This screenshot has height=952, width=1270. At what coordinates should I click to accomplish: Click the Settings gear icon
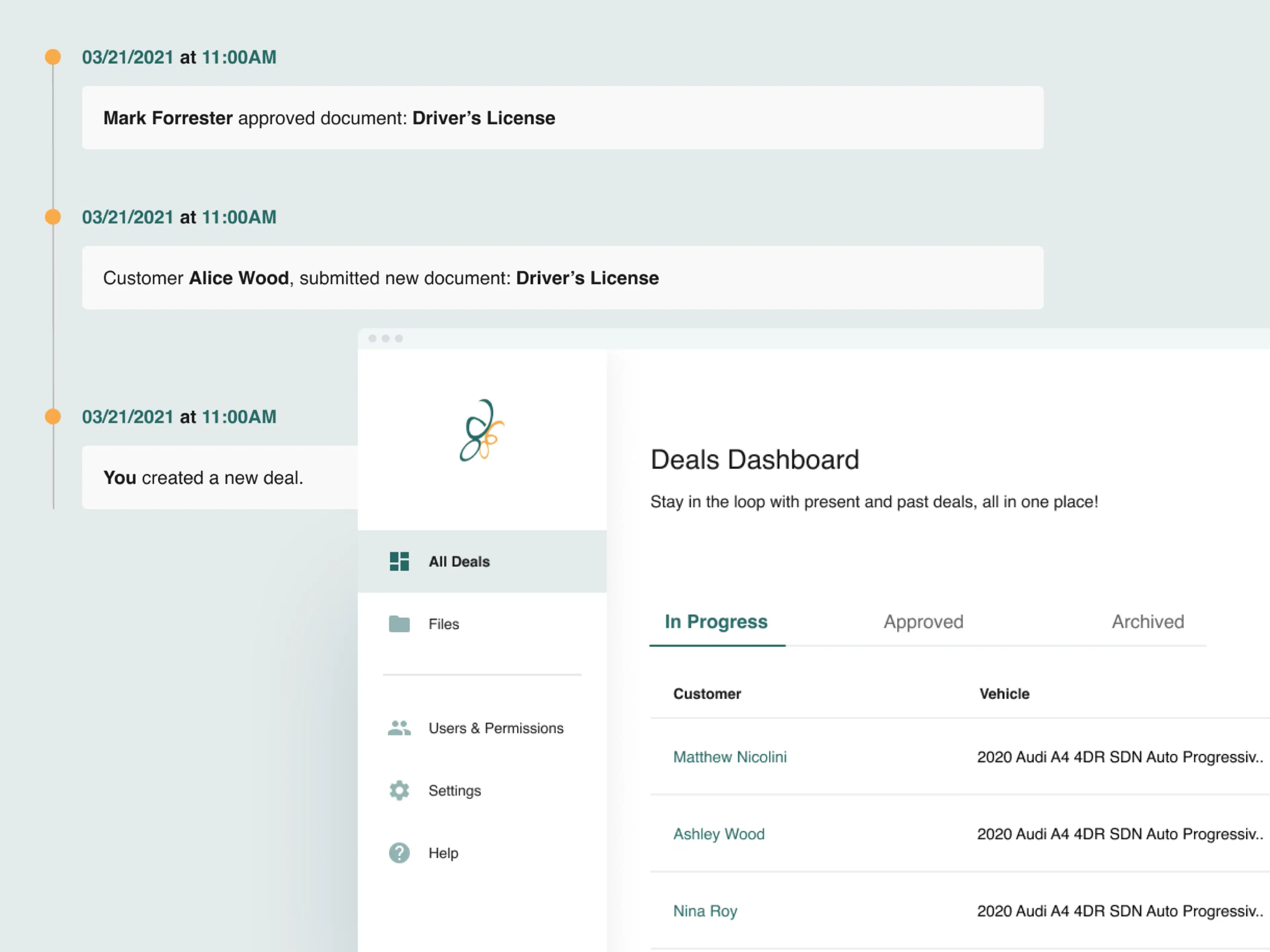coord(399,790)
